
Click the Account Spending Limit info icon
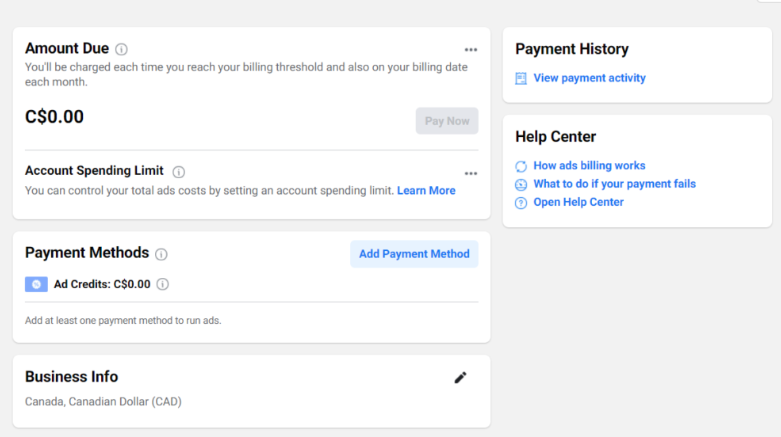point(178,172)
